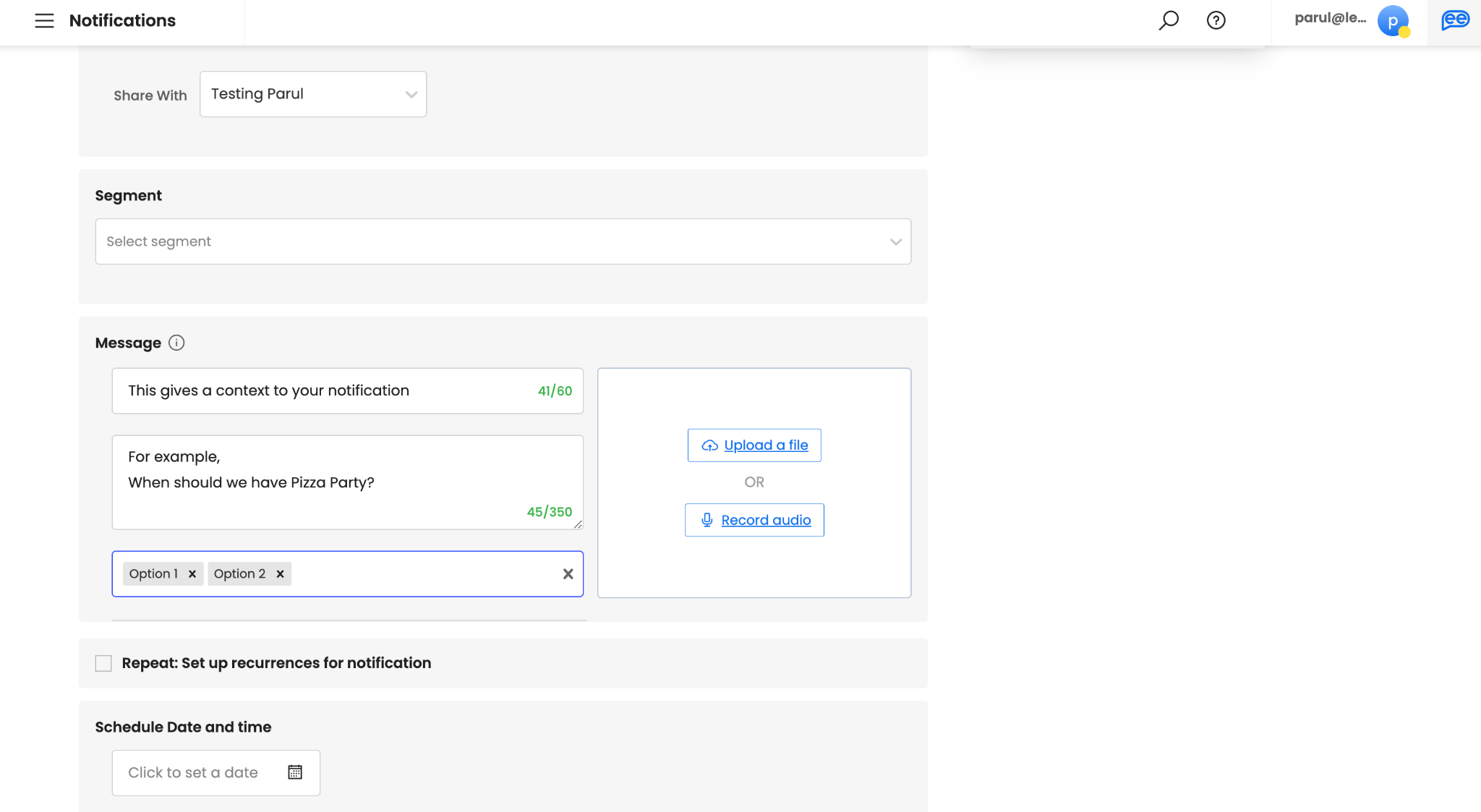
Task: Click the Upload a file button
Action: pos(754,445)
